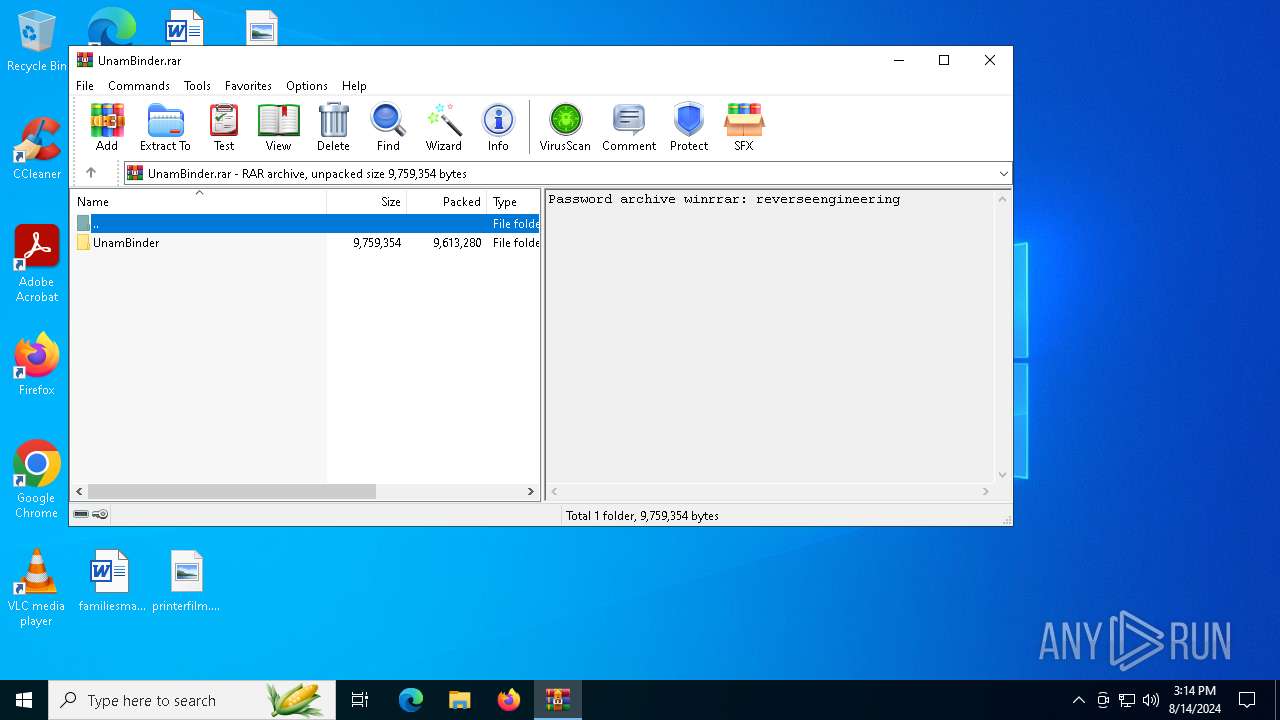Start VirusScan on the archive
Image resolution: width=1280 pixels, height=720 pixels.
(x=565, y=127)
